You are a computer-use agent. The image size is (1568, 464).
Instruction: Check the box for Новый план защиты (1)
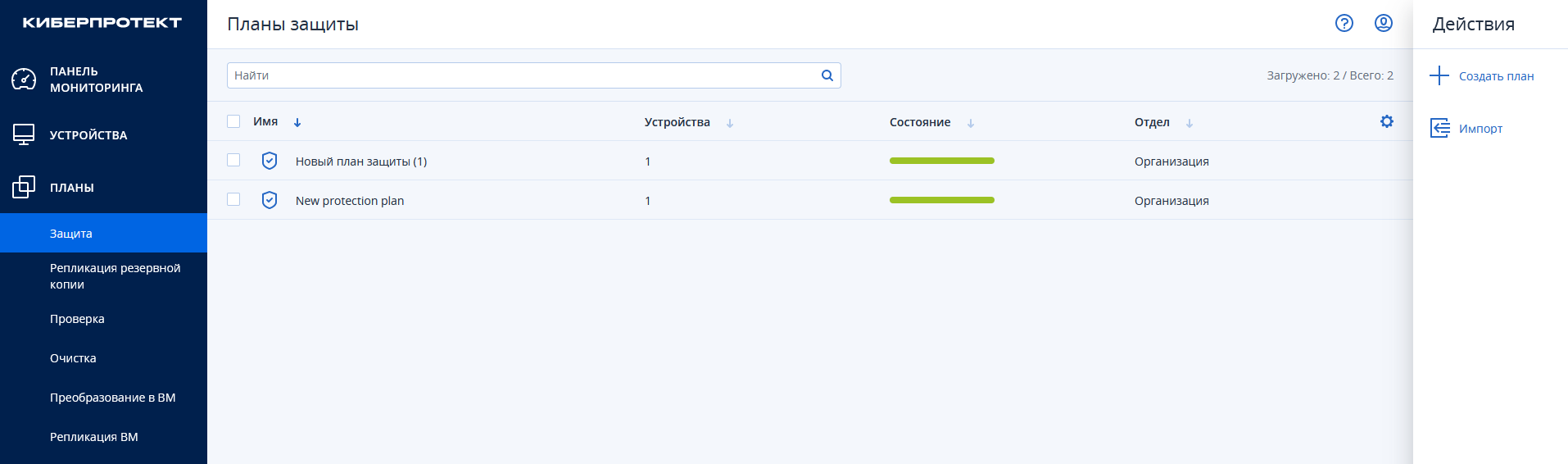click(x=233, y=161)
